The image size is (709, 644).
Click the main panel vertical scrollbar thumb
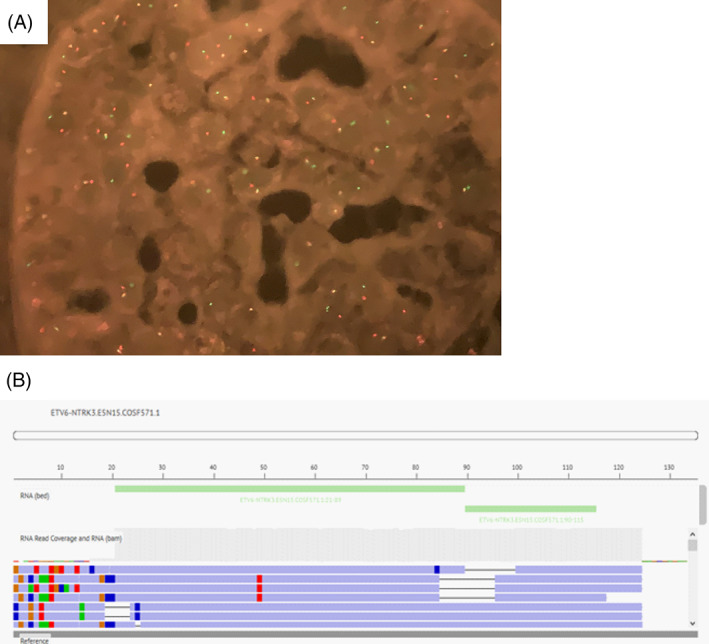pos(702,505)
